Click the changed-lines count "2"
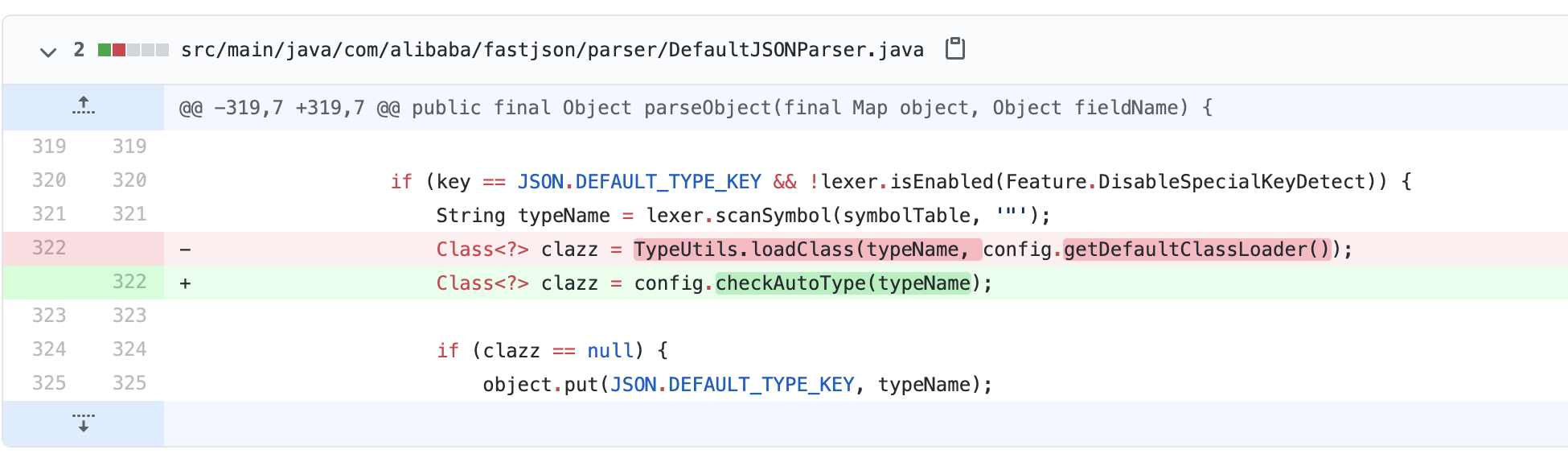This screenshot has width=1568, height=454. click(x=79, y=50)
